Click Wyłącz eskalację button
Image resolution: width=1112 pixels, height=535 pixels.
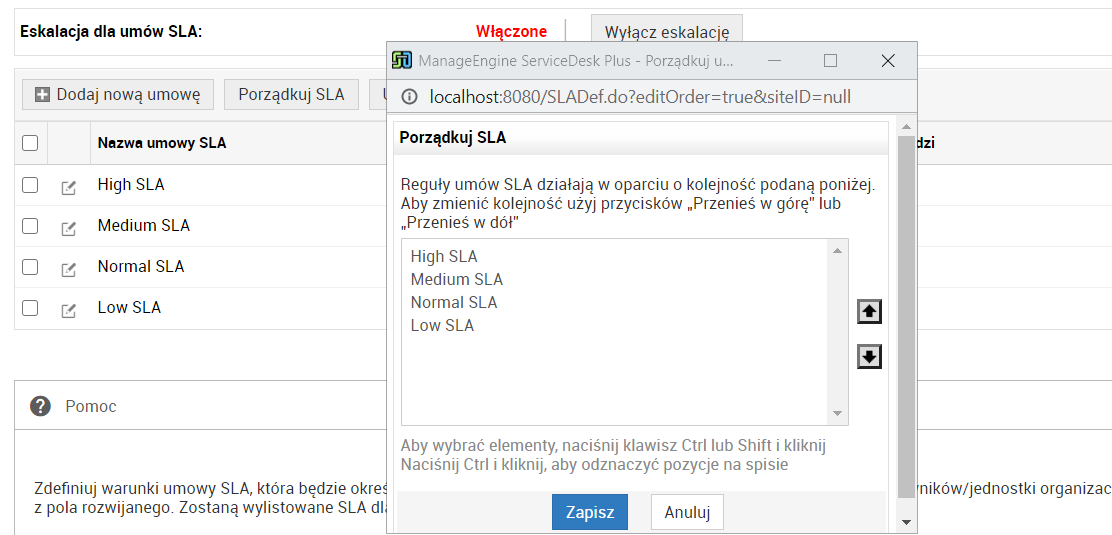point(666,32)
